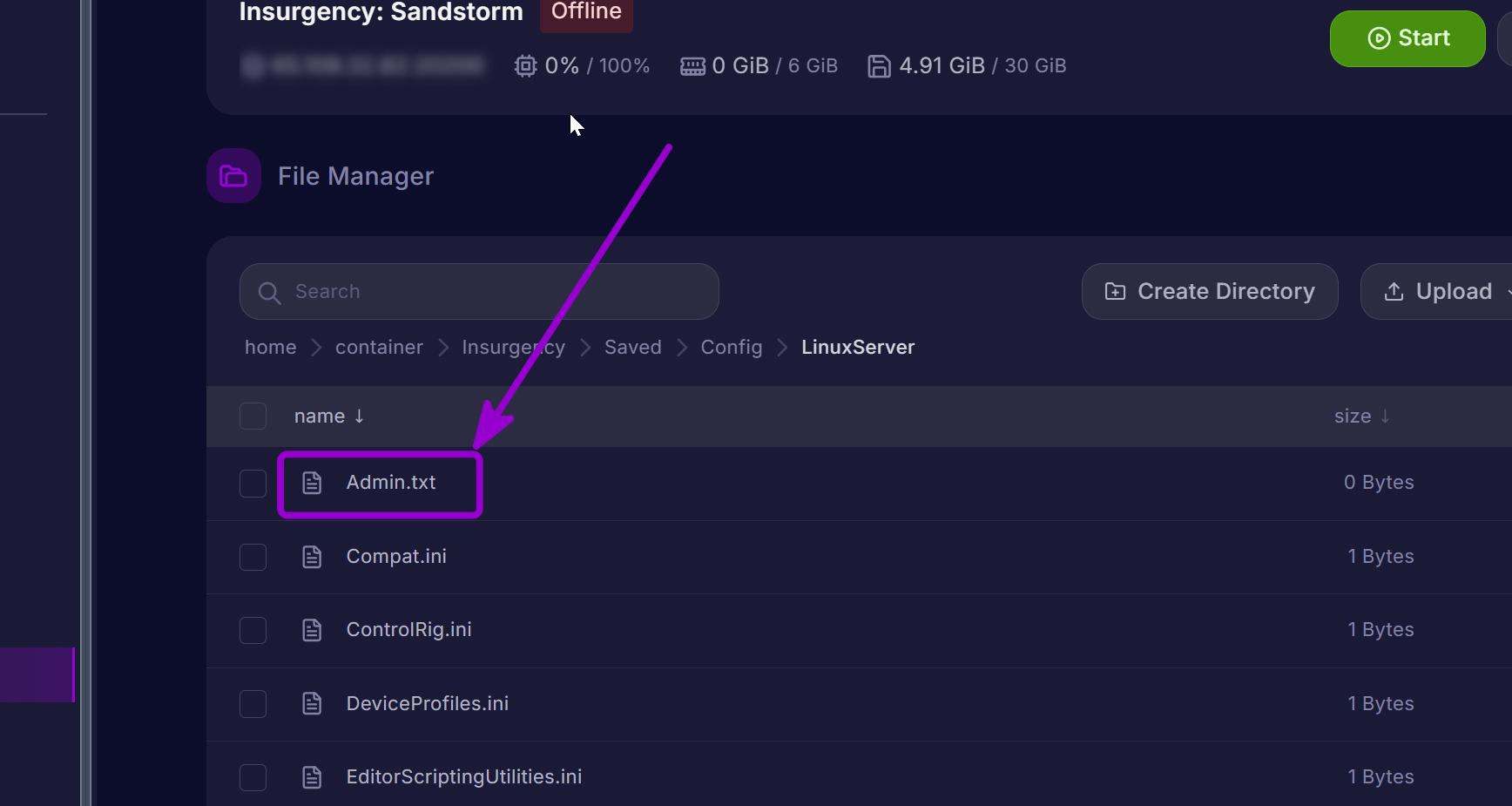
Task: Select the EditorScriptingUtilities.ini checkbox
Action: pos(253,777)
